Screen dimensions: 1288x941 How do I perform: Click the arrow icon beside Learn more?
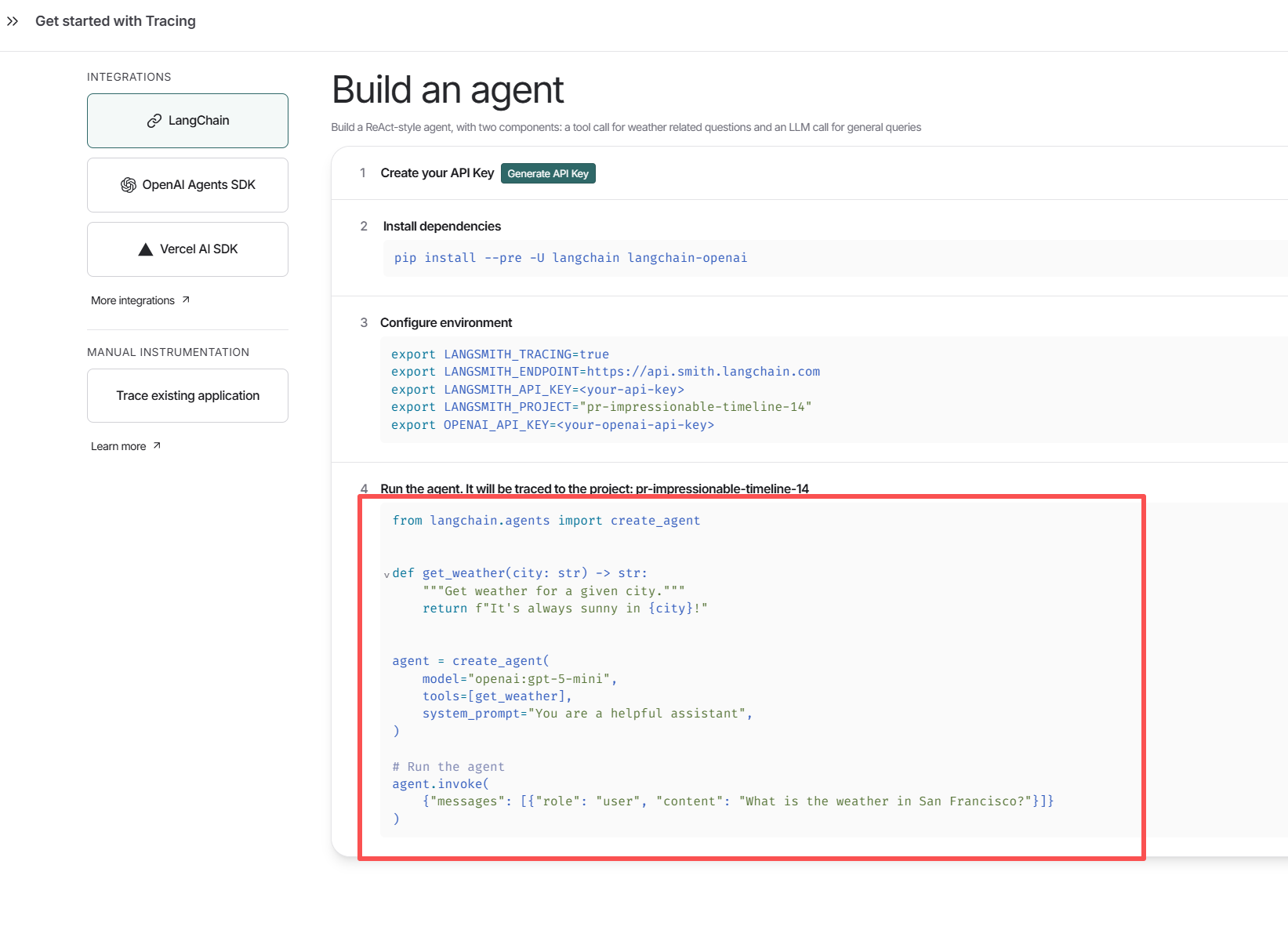coord(157,445)
